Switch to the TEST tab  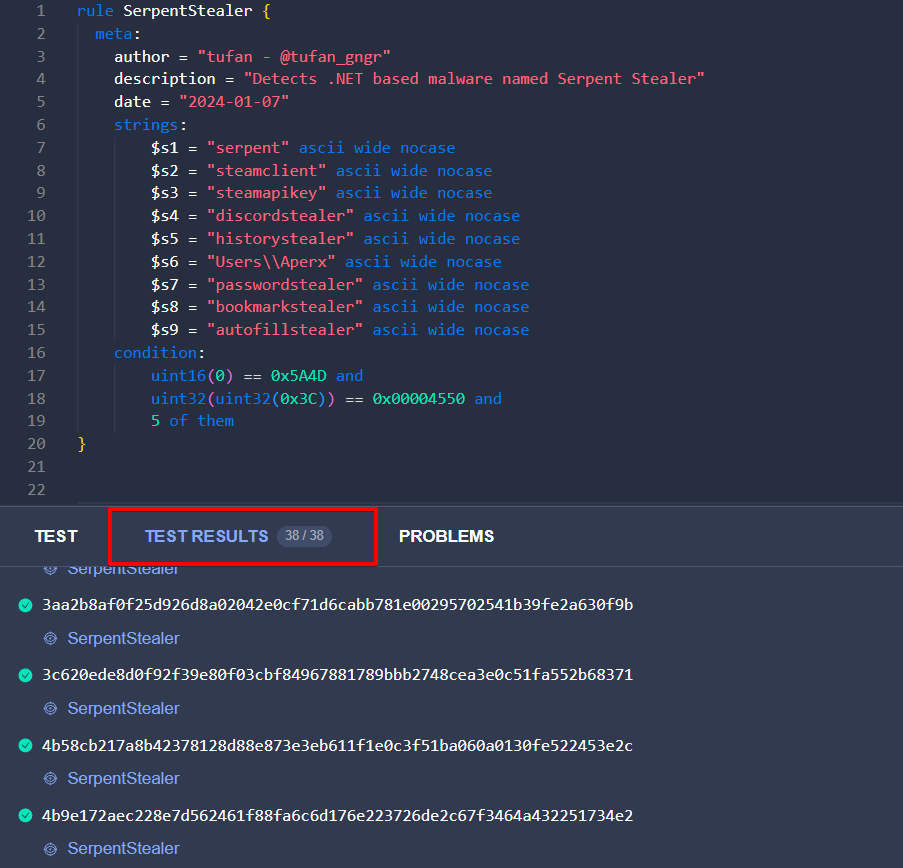pyautogui.click(x=56, y=536)
